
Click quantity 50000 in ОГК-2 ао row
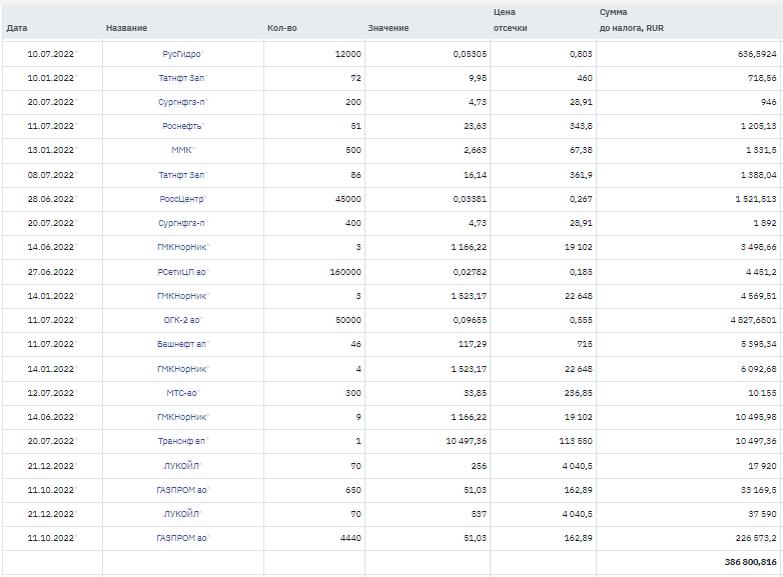click(x=348, y=320)
